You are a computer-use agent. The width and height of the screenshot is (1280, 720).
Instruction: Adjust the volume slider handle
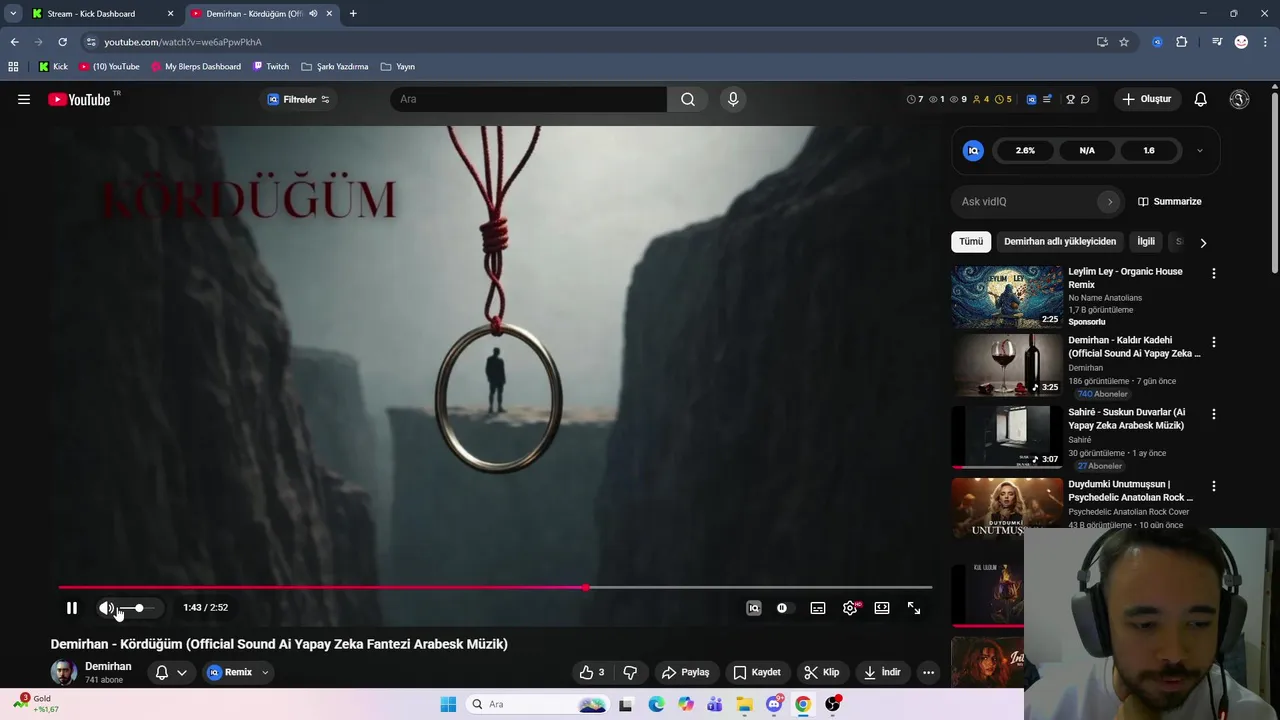click(x=139, y=608)
